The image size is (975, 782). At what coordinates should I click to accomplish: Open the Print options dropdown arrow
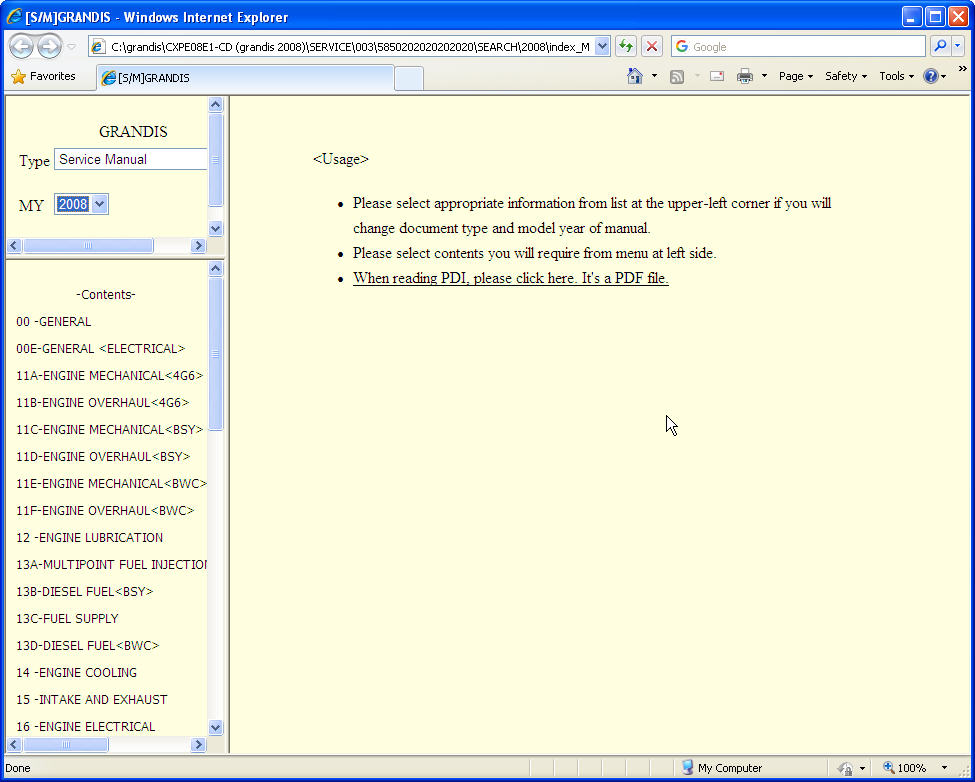point(764,76)
